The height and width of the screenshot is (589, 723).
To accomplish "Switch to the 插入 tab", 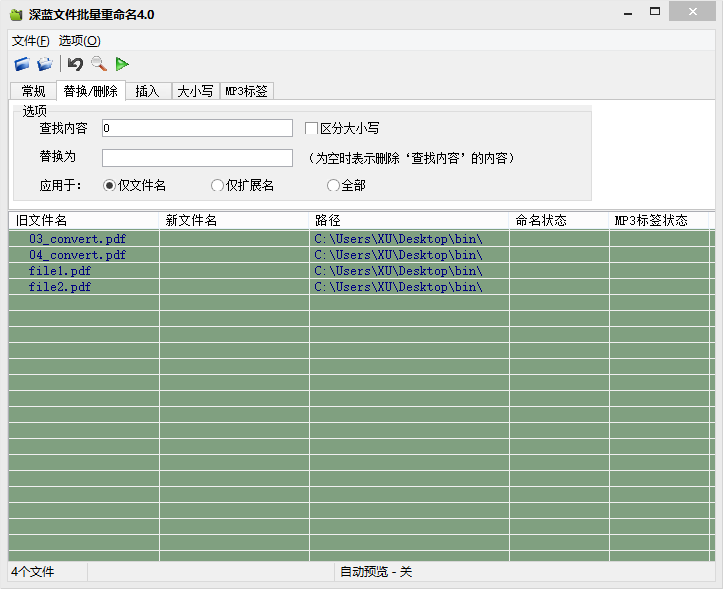I will coord(147,91).
